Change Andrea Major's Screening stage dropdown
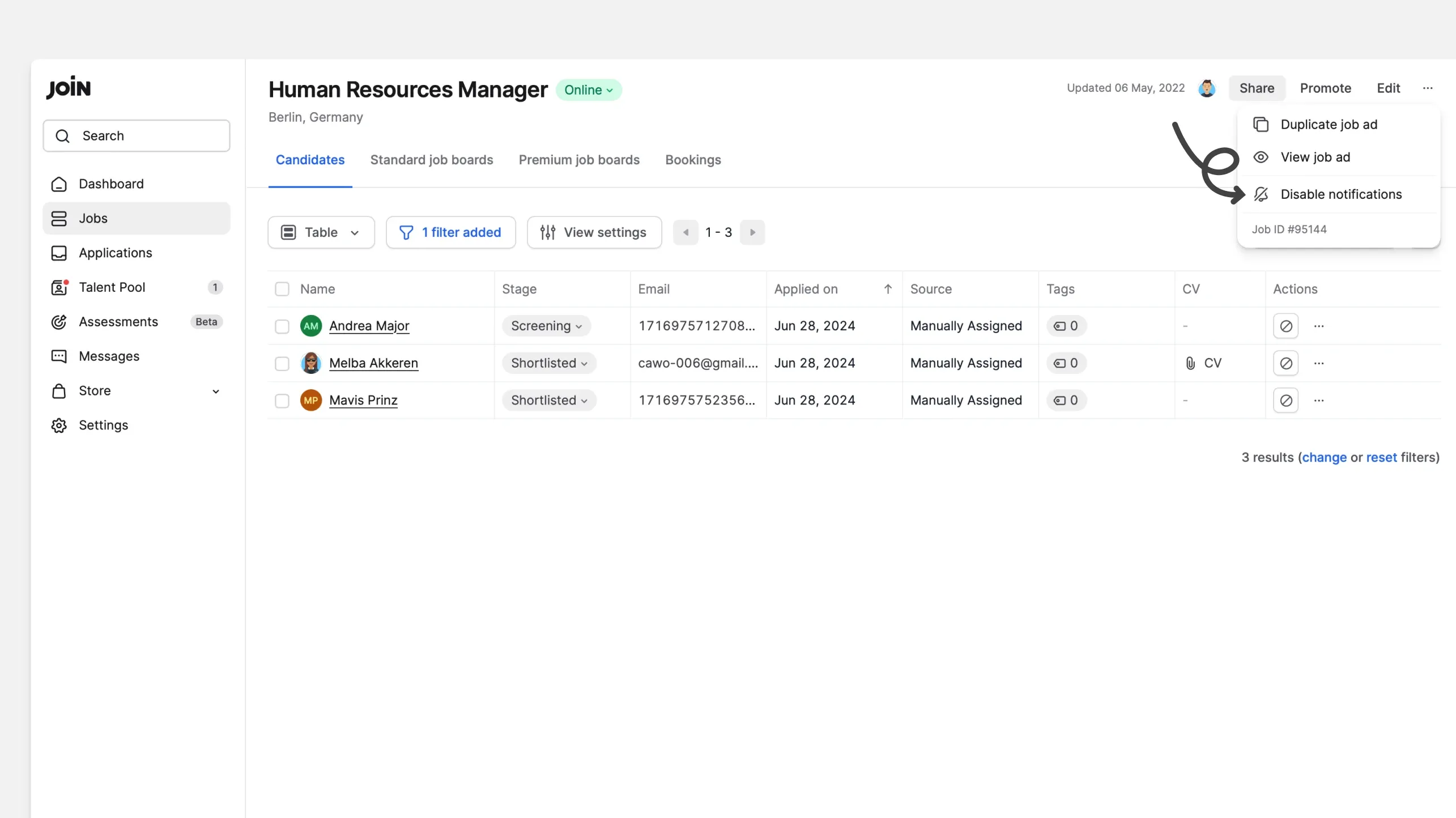The image size is (1456, 818). click(546, 326)
